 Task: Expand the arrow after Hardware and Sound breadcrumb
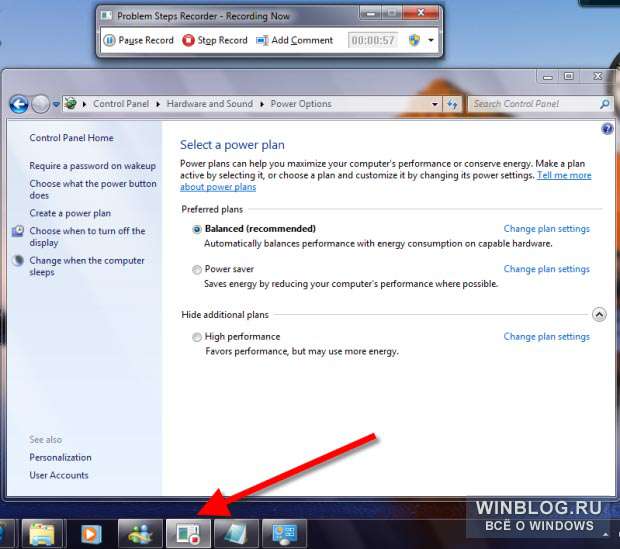click(x=262, y=104)
